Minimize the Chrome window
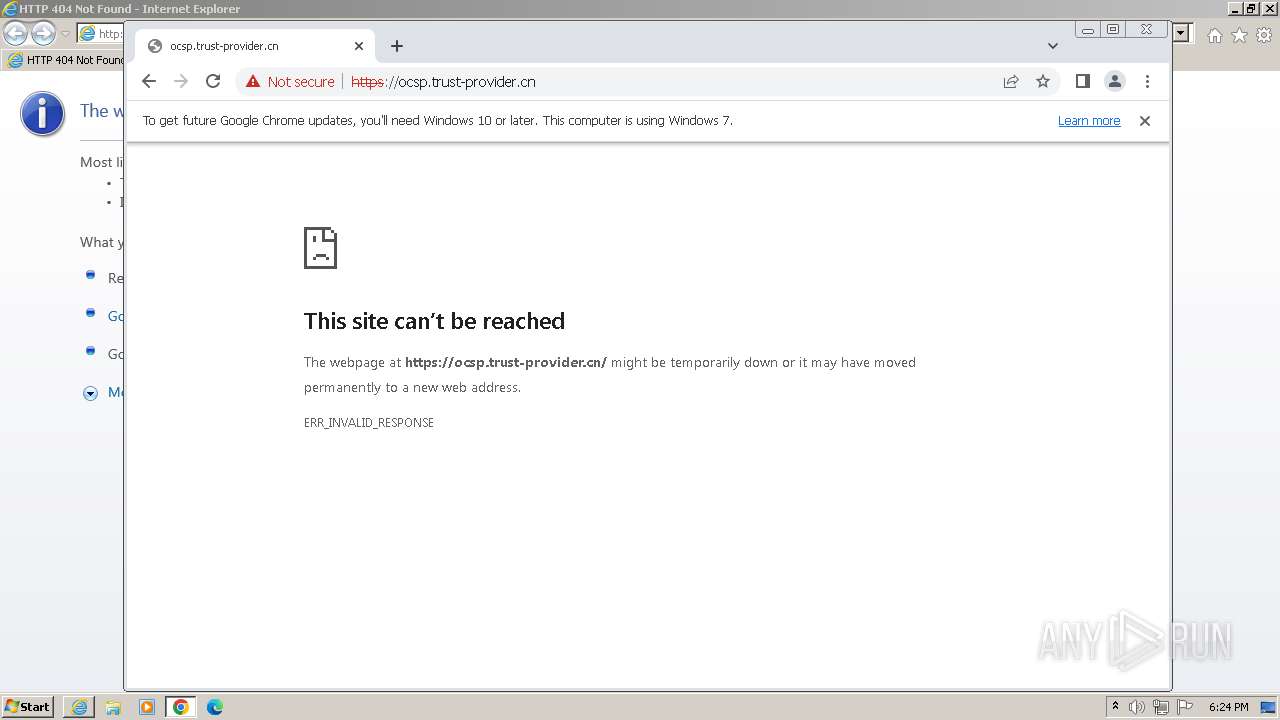The width and height of the screenshot is (1280, 720). [x=1088, y=30]
